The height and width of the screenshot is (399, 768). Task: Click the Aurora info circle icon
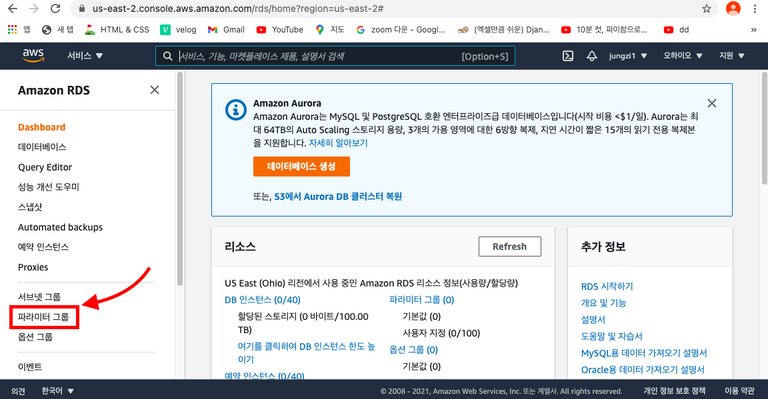click(x=236, y=110)
